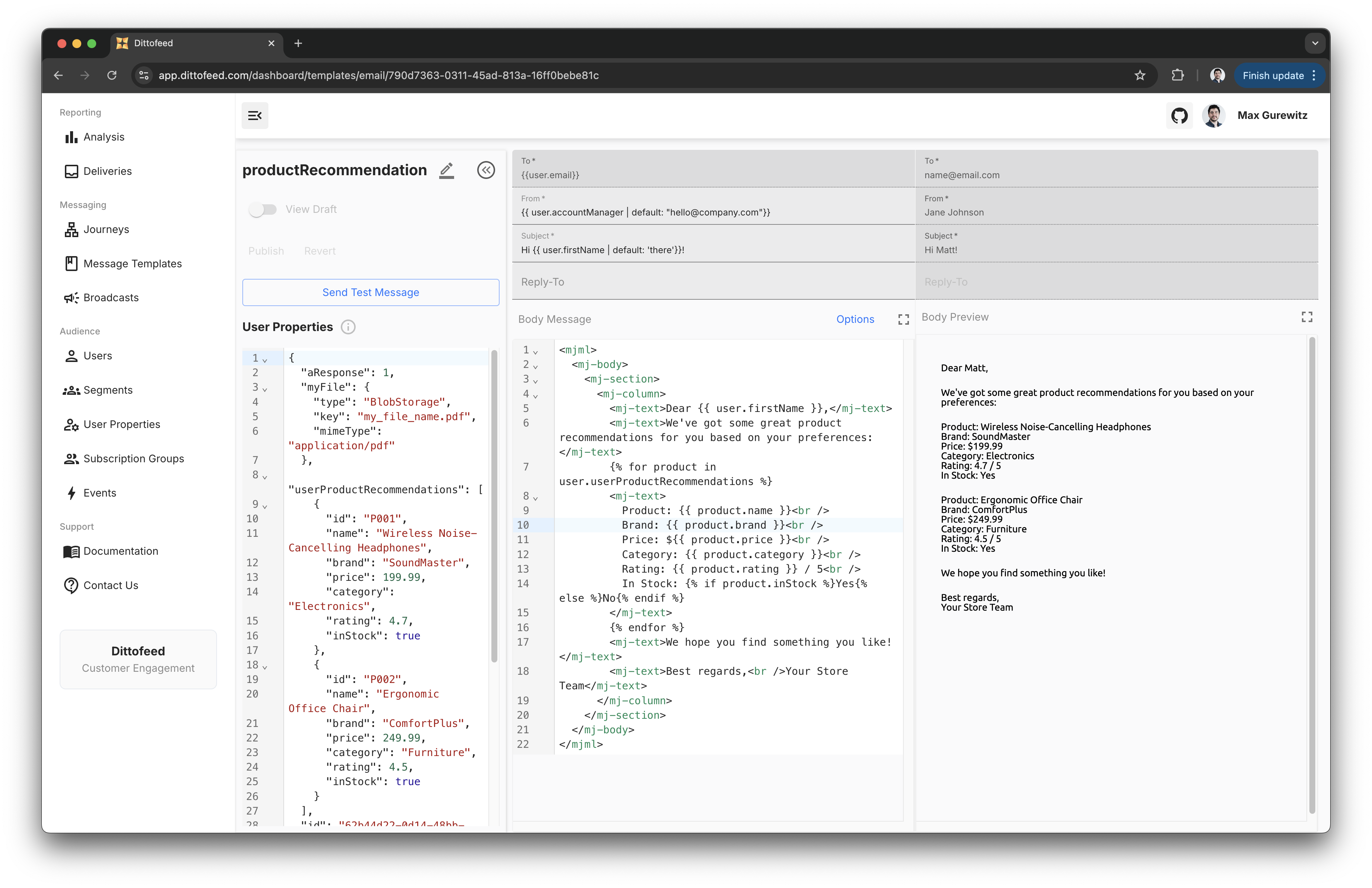Open the Options link above the body editor
The height and width of the screenshot is (888, 1372).
pos(855,319)
